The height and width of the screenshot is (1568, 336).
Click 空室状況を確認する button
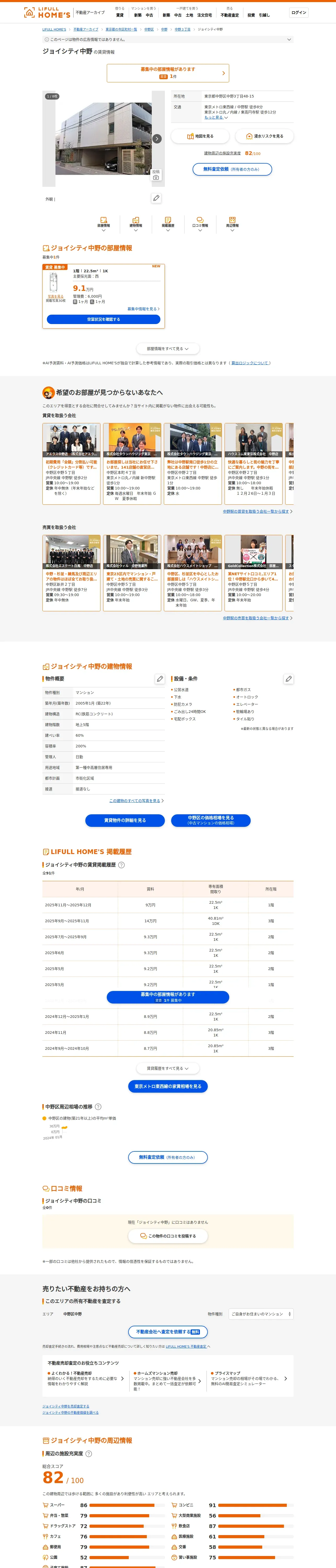[104, 319]
